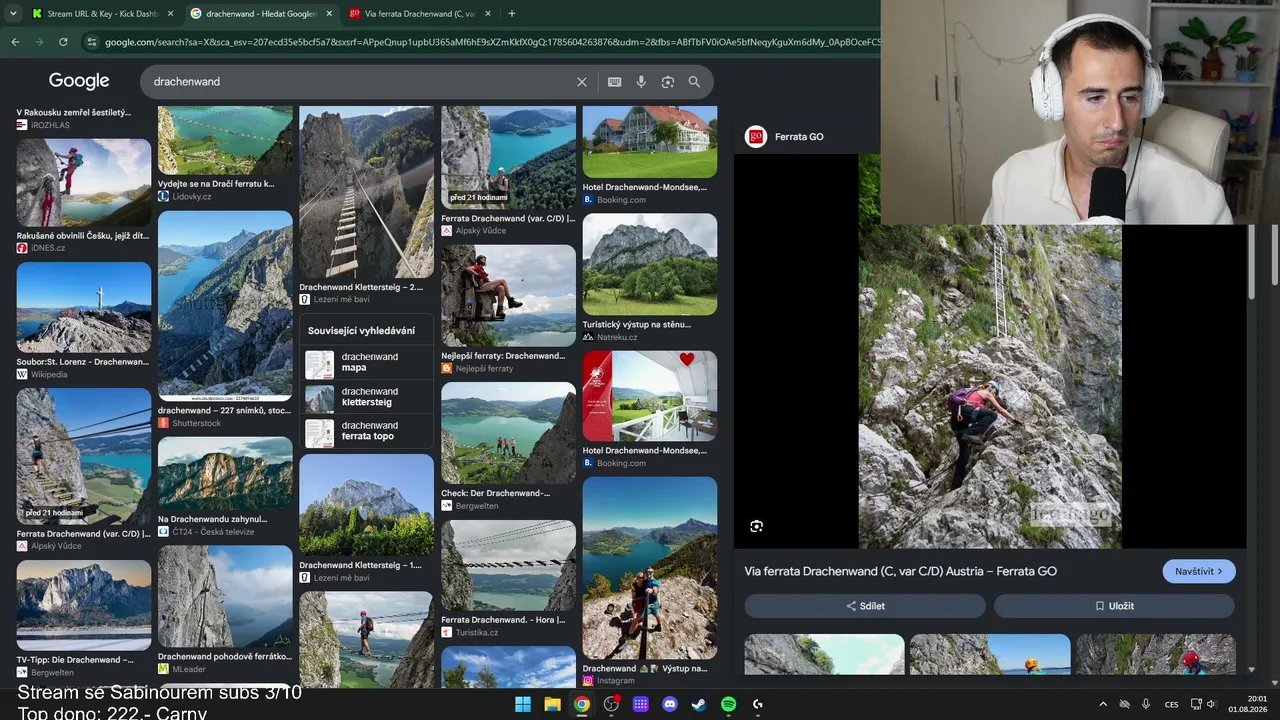Open Lezení mě baví suspension bridge image
The height and width of the screenshot is (720, 1280).
click(367, 192)
